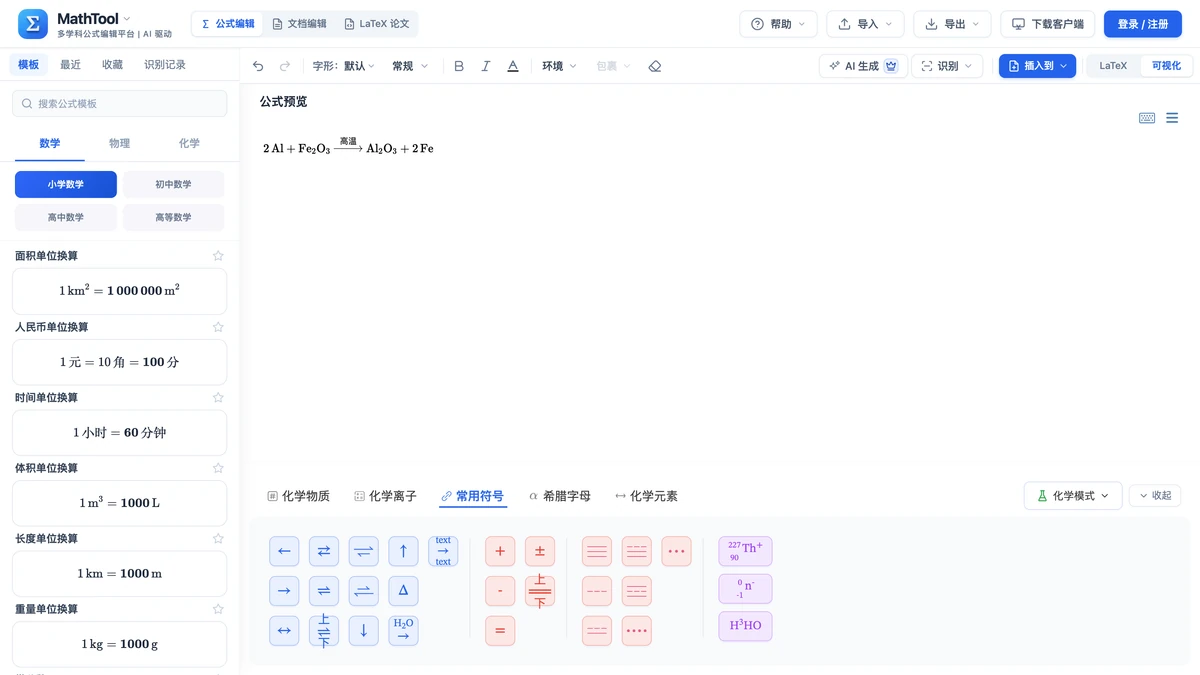Viewport: 1200px width, 675px height.
Task: Insert the text-over-arrow-text symbol
Action: coord(443,551)
